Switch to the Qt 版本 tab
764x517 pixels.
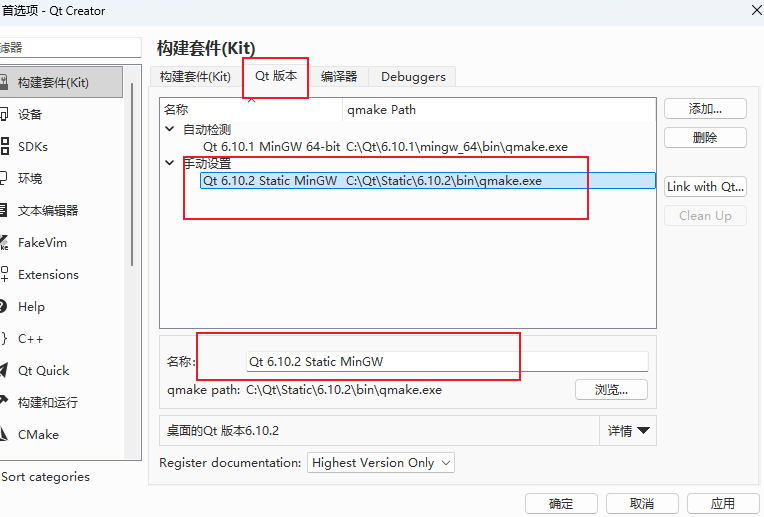[276, 76]
